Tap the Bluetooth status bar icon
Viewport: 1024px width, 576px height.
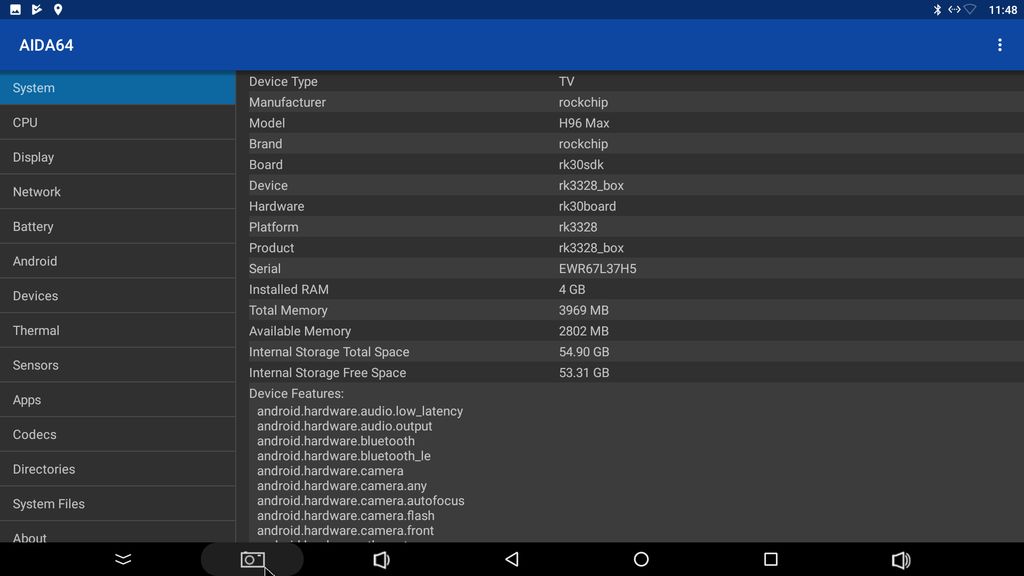(937, 9)
